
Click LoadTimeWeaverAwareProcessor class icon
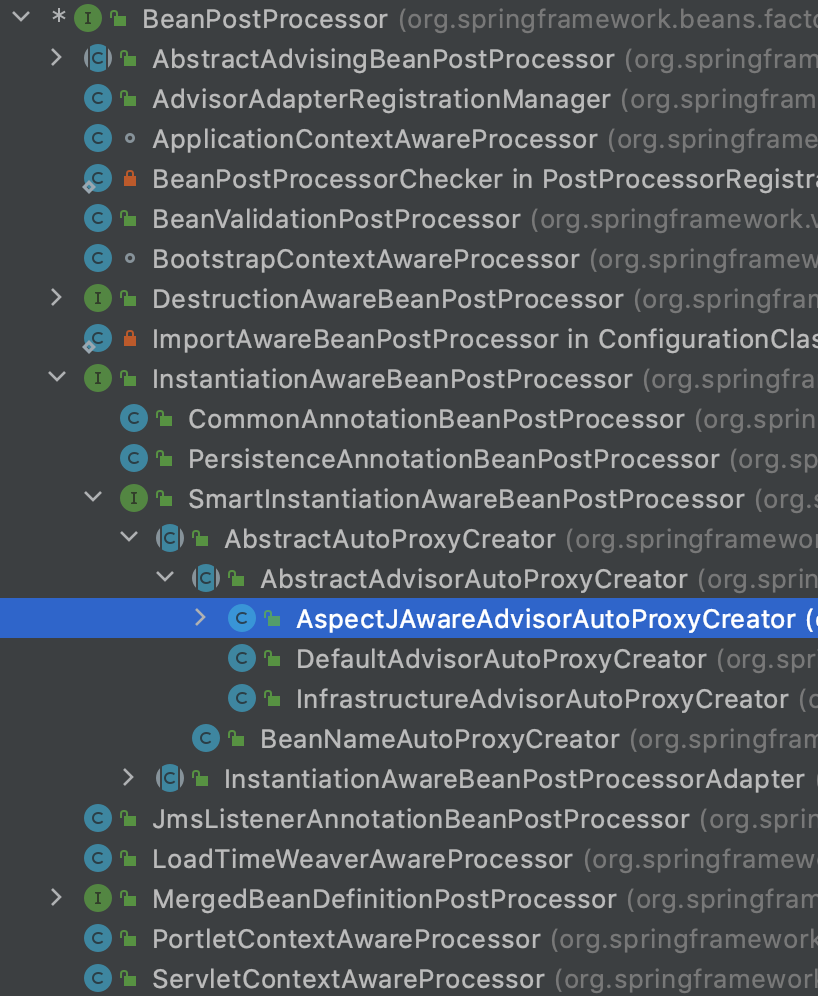(x=98, y=859)
